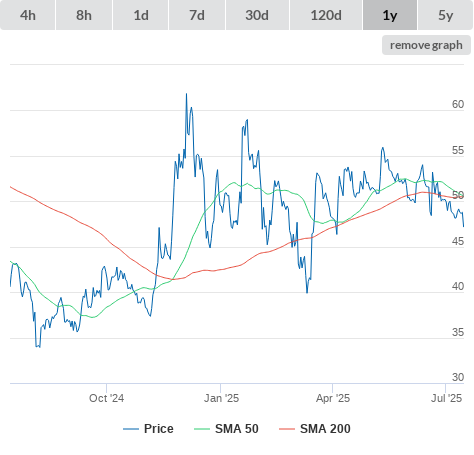
Task: Click the blue Price legend line swatch
Action: [131, 429]
